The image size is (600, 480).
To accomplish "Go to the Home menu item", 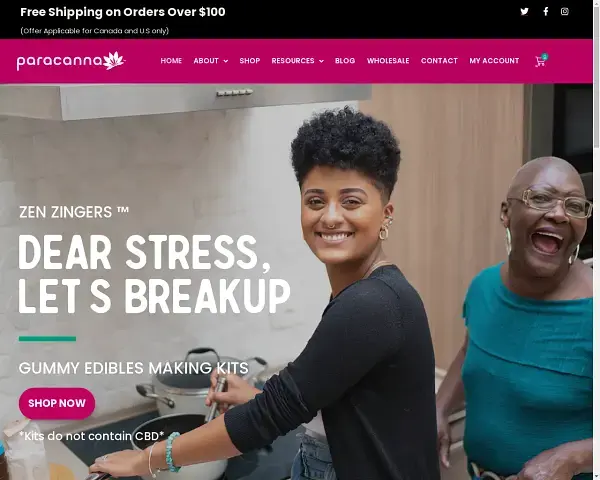I will coord(171,61).
